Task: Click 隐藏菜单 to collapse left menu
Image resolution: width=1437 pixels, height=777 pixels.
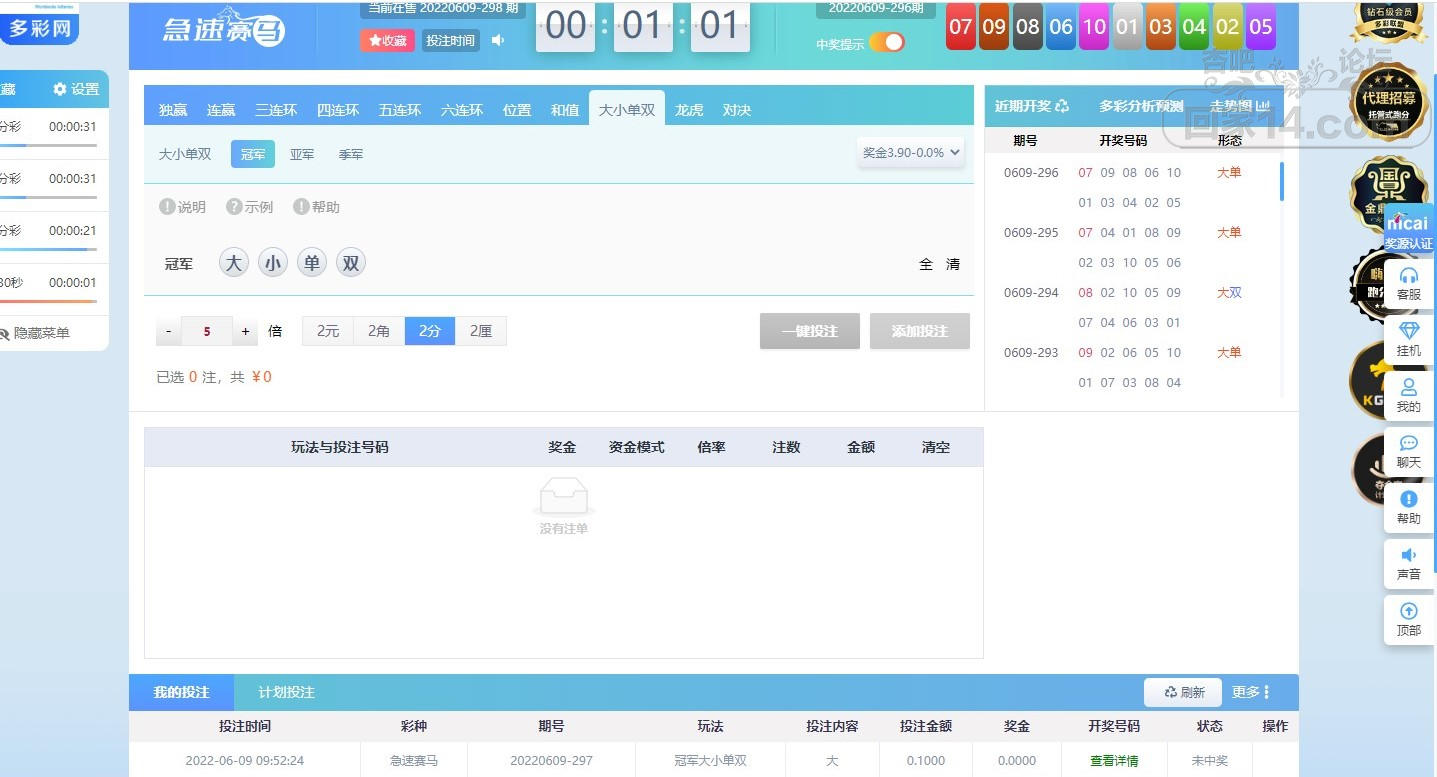Action: (x=41, y=333)
